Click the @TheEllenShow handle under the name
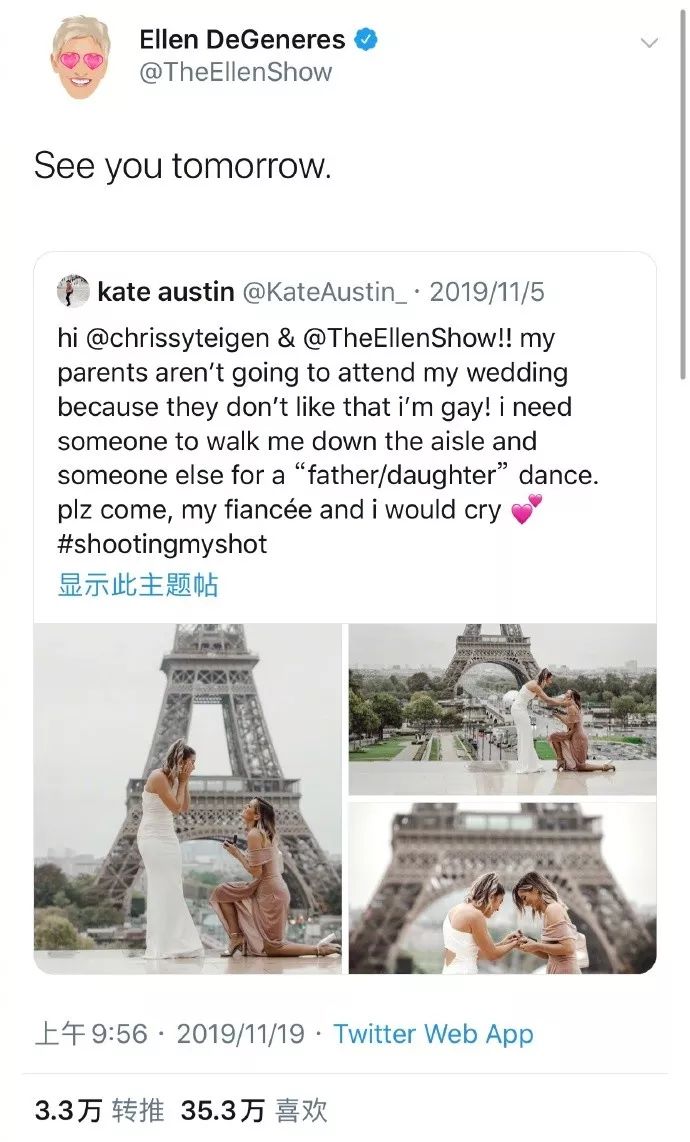This screenshot has width=690, height=1142. pos(236,73)
